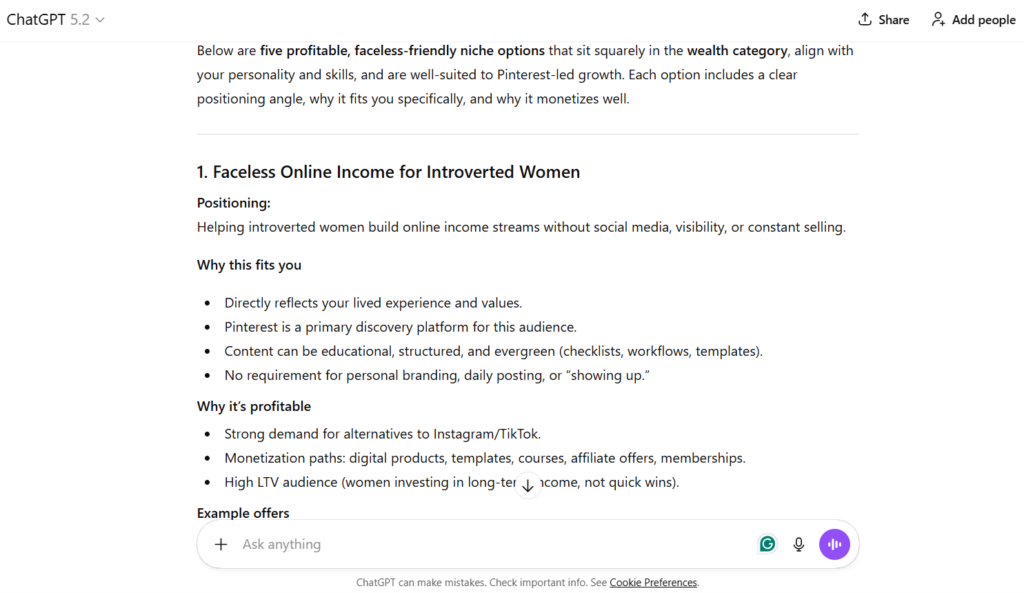The image size is (1024, 593).
Task: Click the Faceless Online Income for Introverted Women heading
Action: [x=388, y=172]
